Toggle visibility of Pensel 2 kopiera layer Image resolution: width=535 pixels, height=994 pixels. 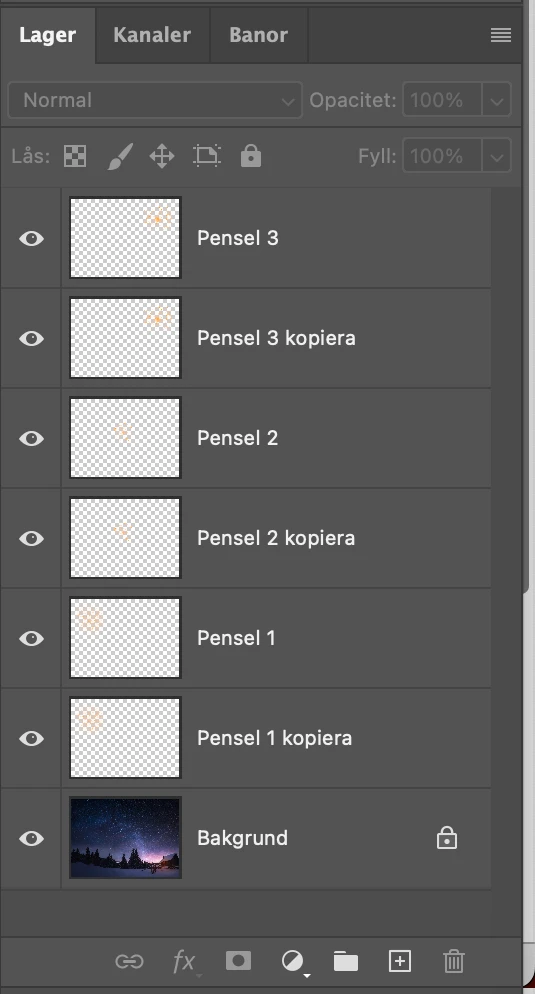(x=31, y=538)
